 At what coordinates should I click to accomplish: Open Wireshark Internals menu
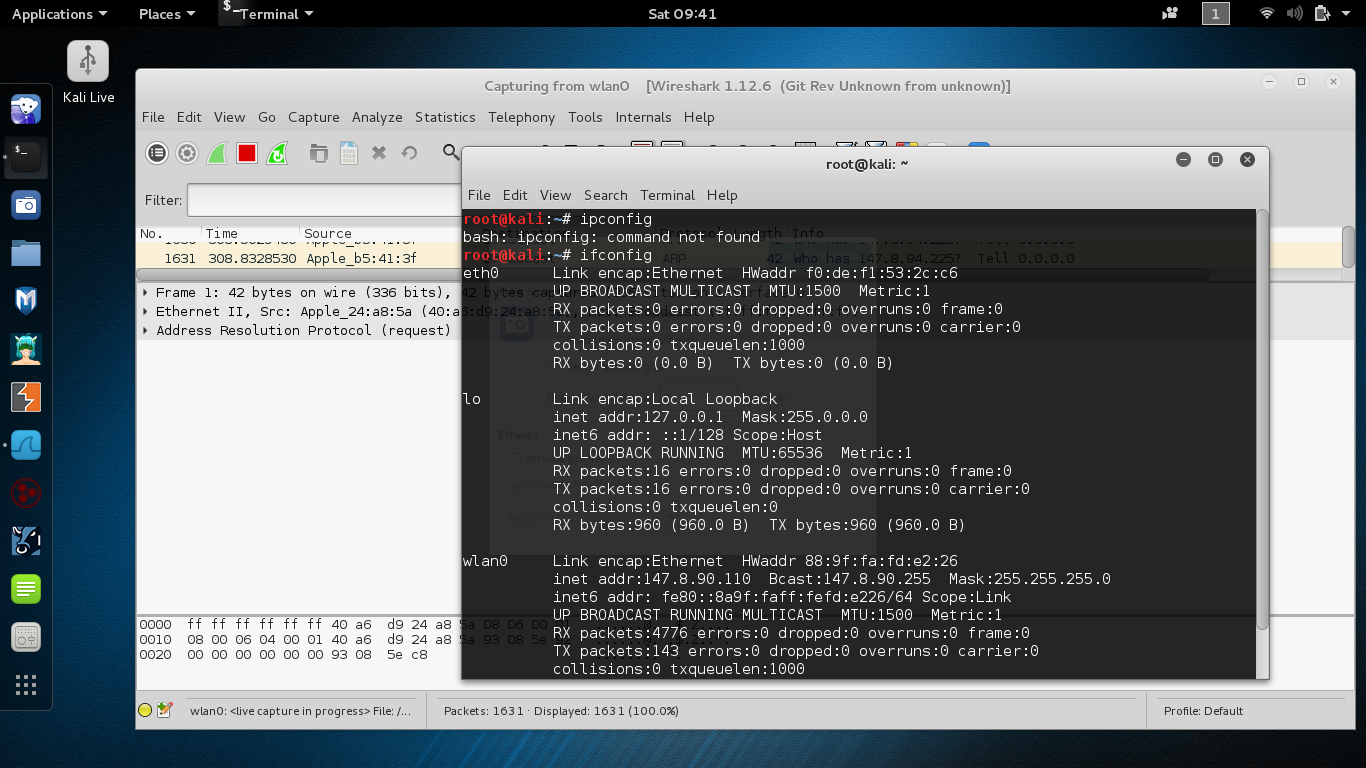[643, 117]
